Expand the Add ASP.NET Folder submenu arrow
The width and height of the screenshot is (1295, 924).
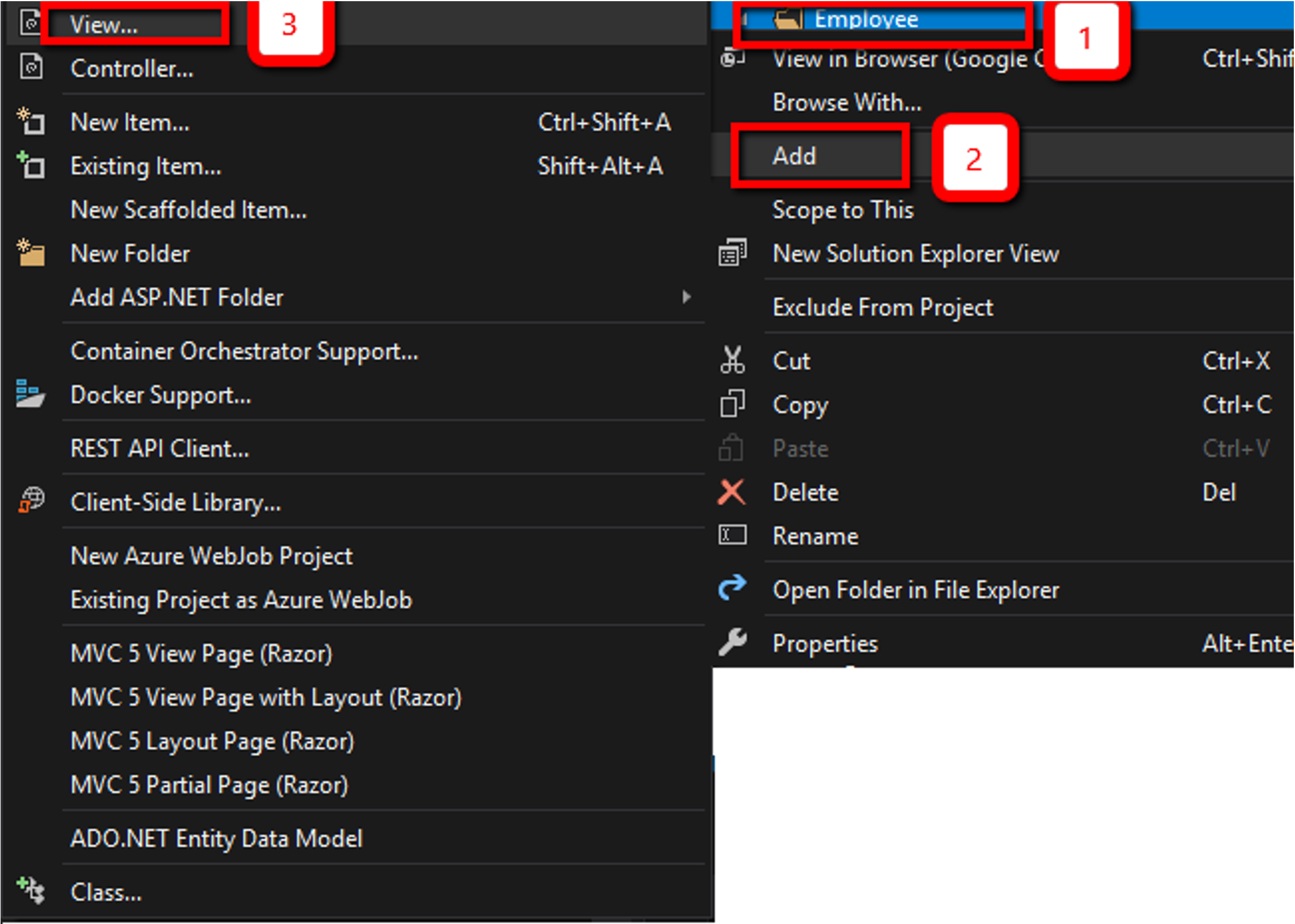686,297
